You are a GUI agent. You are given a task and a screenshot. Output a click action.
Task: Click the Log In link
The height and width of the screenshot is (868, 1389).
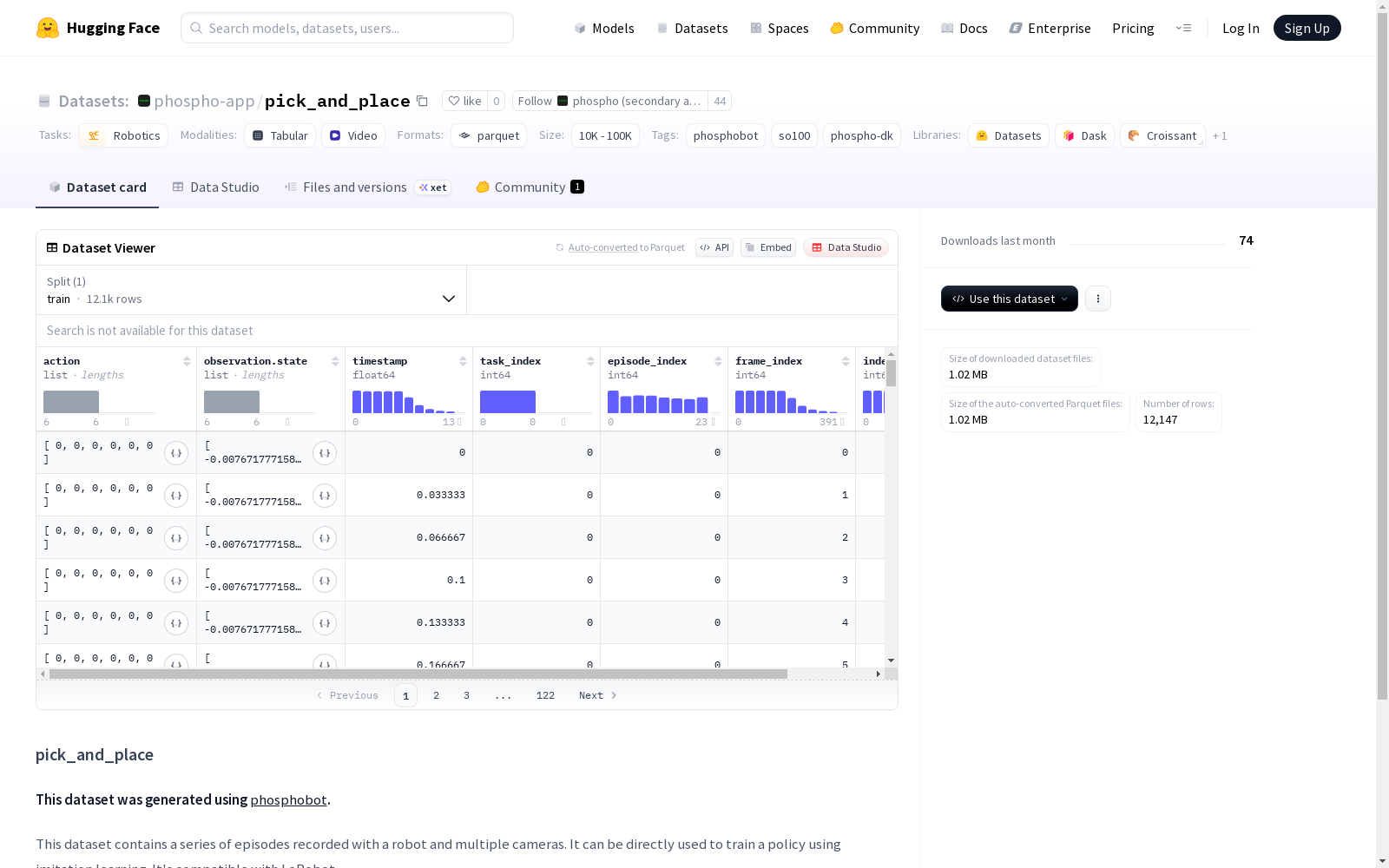[1241, 28]
